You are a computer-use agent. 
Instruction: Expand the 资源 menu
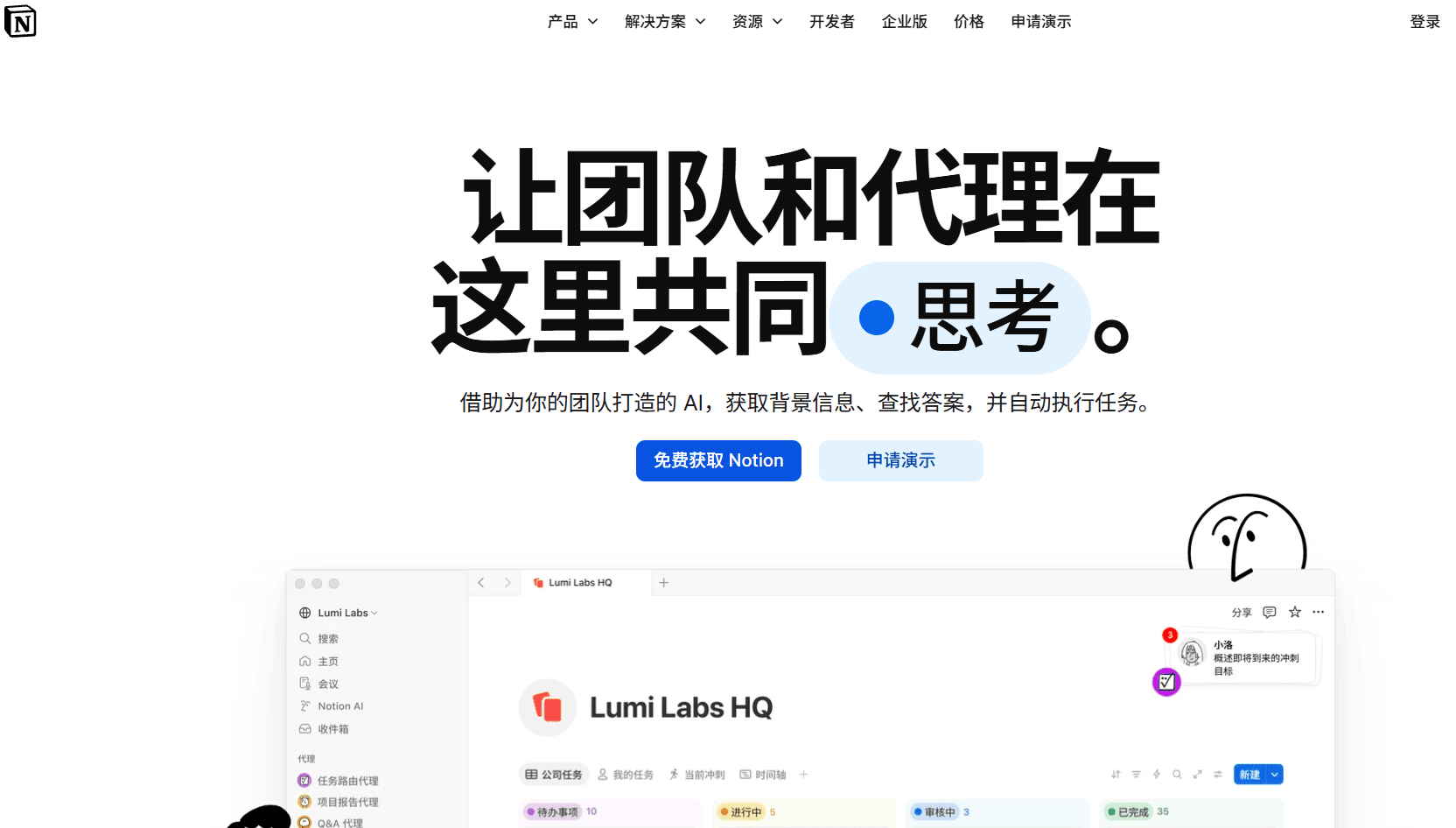758,22
